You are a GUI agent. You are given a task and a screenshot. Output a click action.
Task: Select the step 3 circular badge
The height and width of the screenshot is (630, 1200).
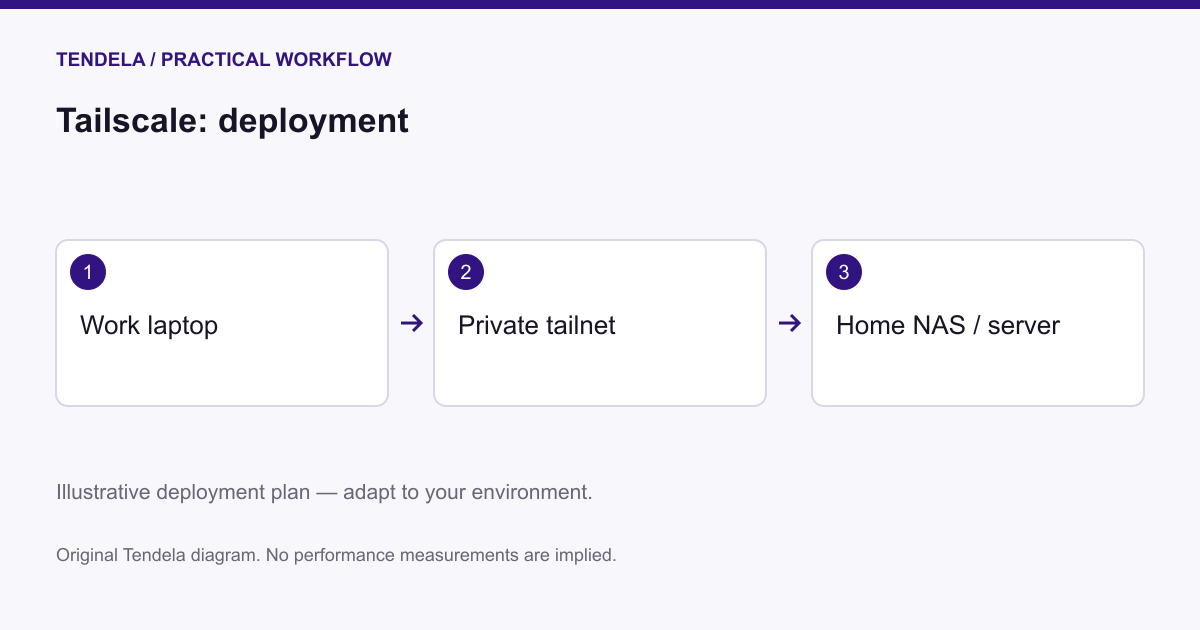tap(844, 272)
